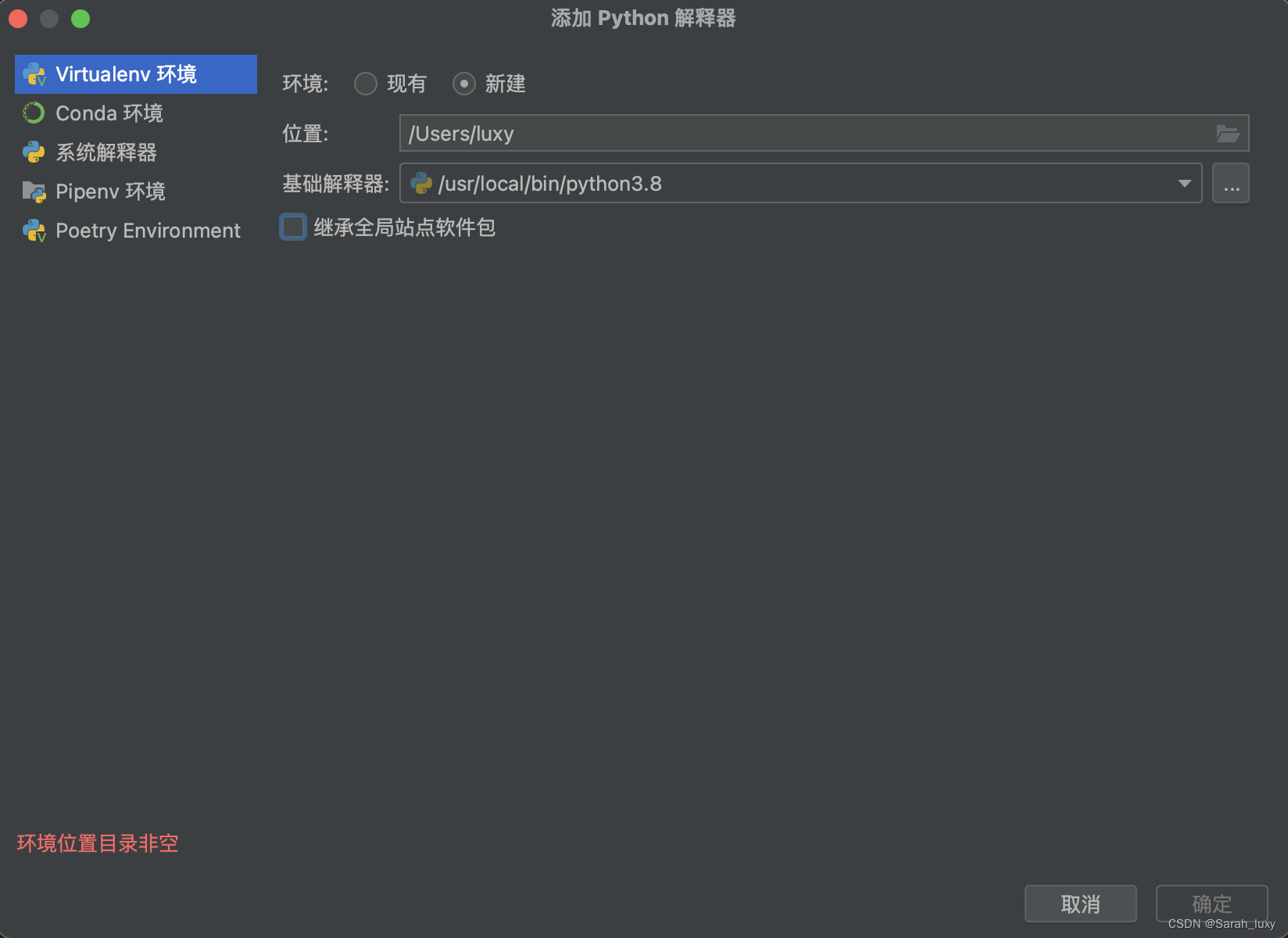Click the system interpreter python icon
This screenshot has height=938, width=1288.
[34, 152]
